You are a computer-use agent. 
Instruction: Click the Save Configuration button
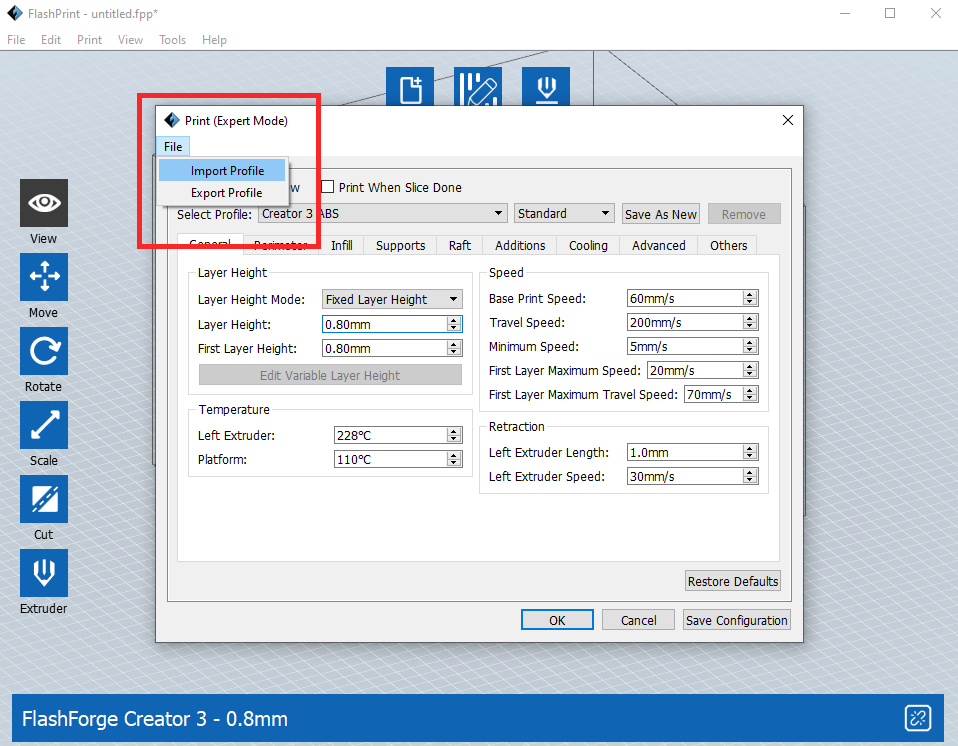coord(736,620)
